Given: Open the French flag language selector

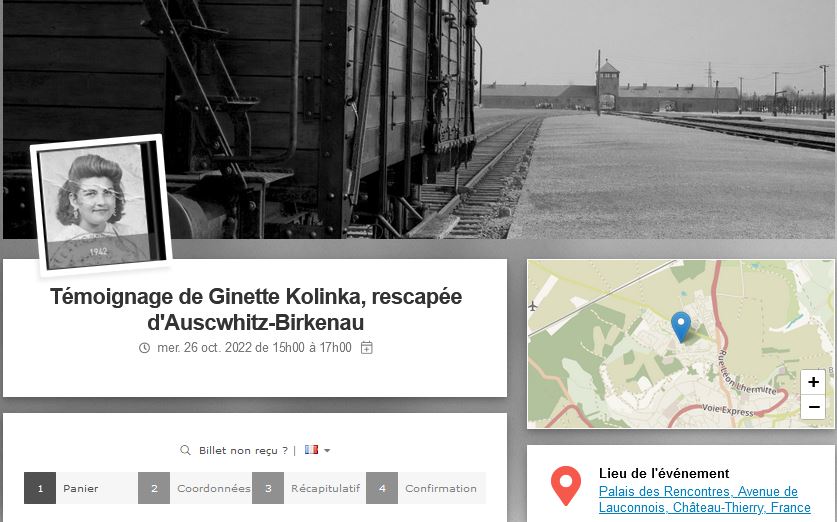Looking at the screenshot, I should pyautogui.click(x=311, y=449).
